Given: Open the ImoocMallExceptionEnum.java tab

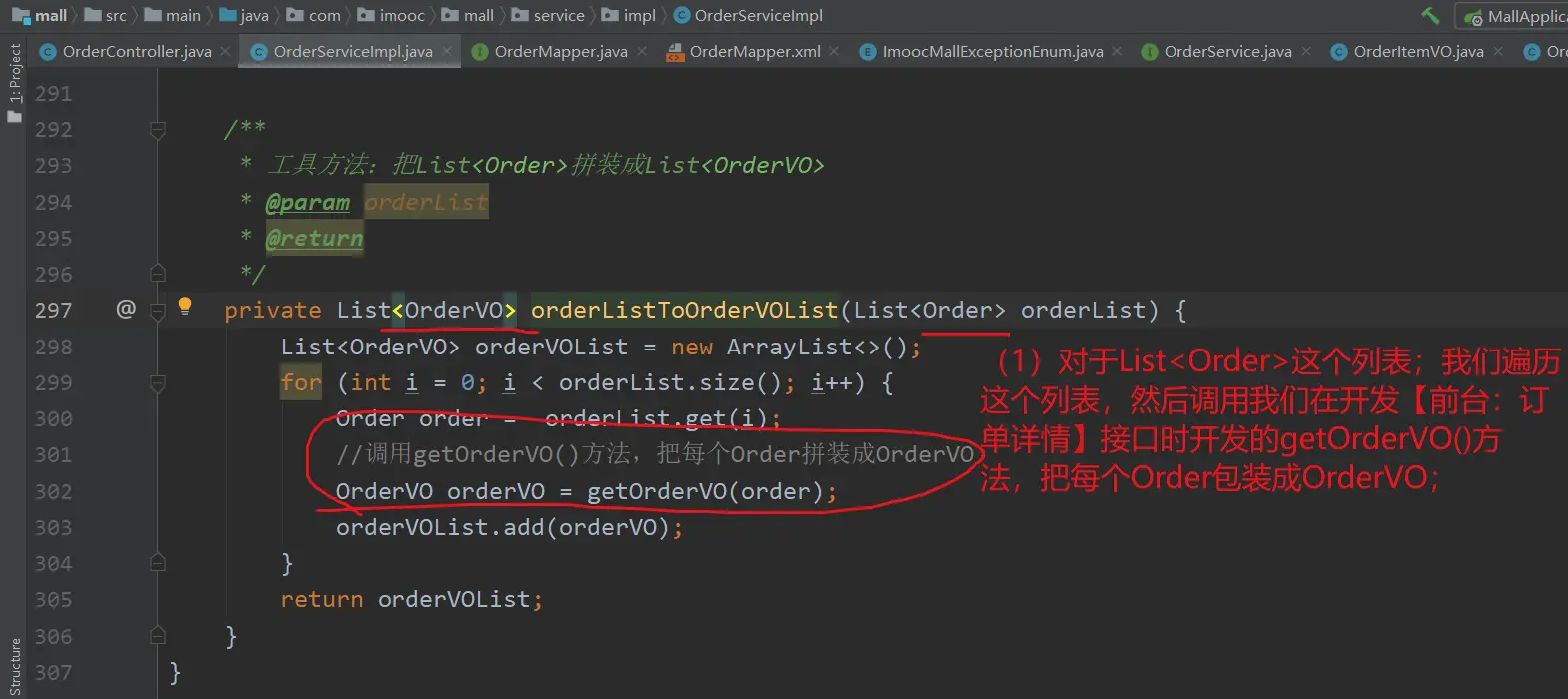Looking at the screenshot, I should tap(993, 51).
